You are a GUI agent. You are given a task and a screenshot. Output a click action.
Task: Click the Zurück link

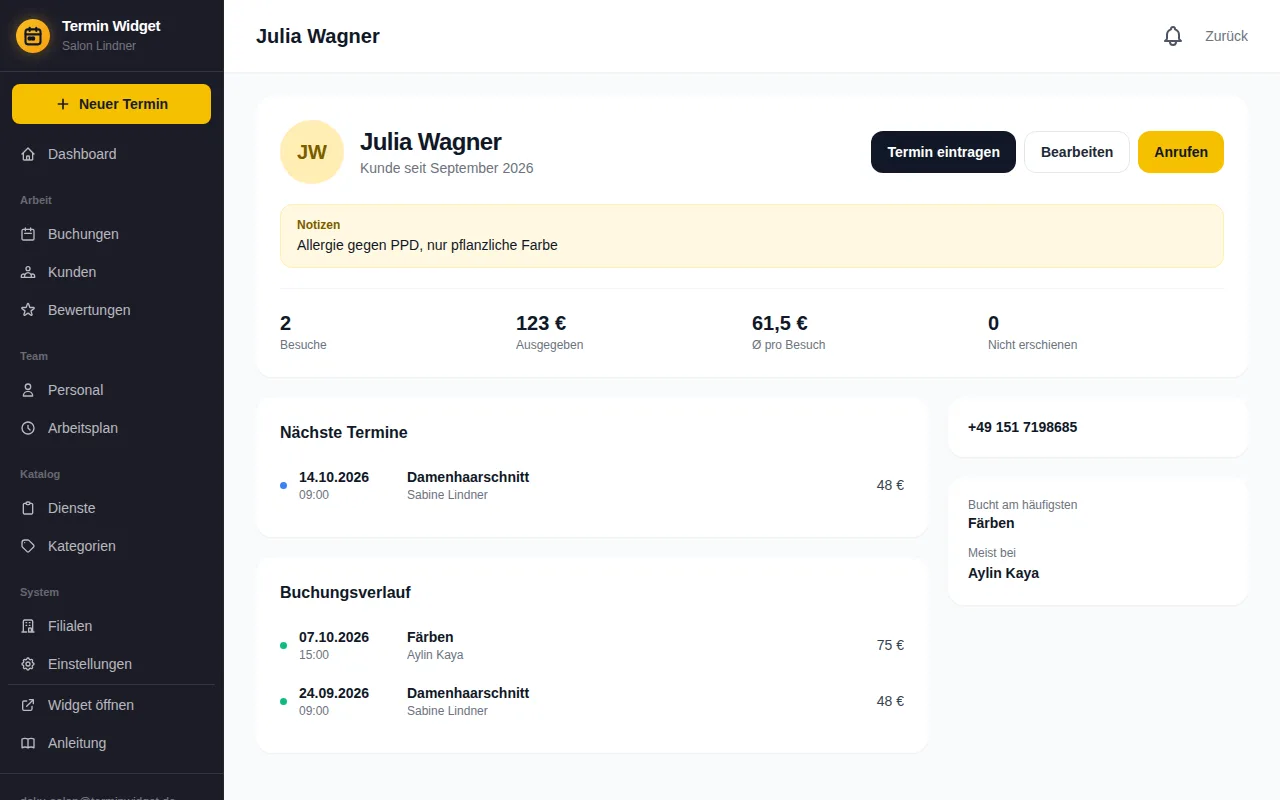(x=1226, y=36)
